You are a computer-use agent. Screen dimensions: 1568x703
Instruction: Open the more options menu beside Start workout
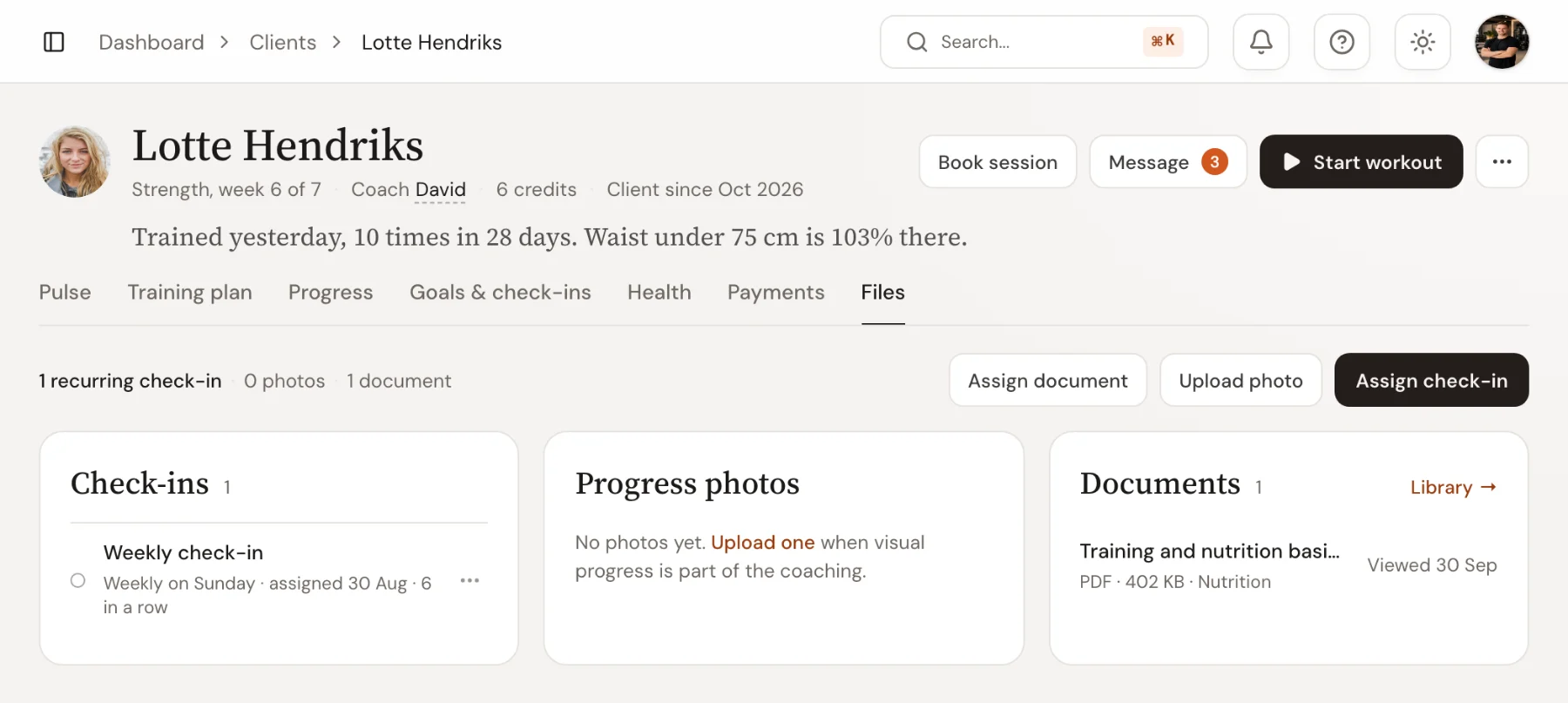[x=1502, y=161]
